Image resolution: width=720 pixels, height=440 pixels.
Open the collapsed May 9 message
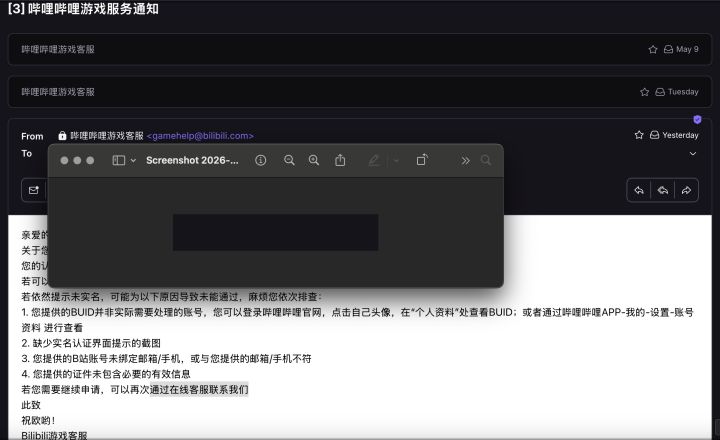coord(360,49)
